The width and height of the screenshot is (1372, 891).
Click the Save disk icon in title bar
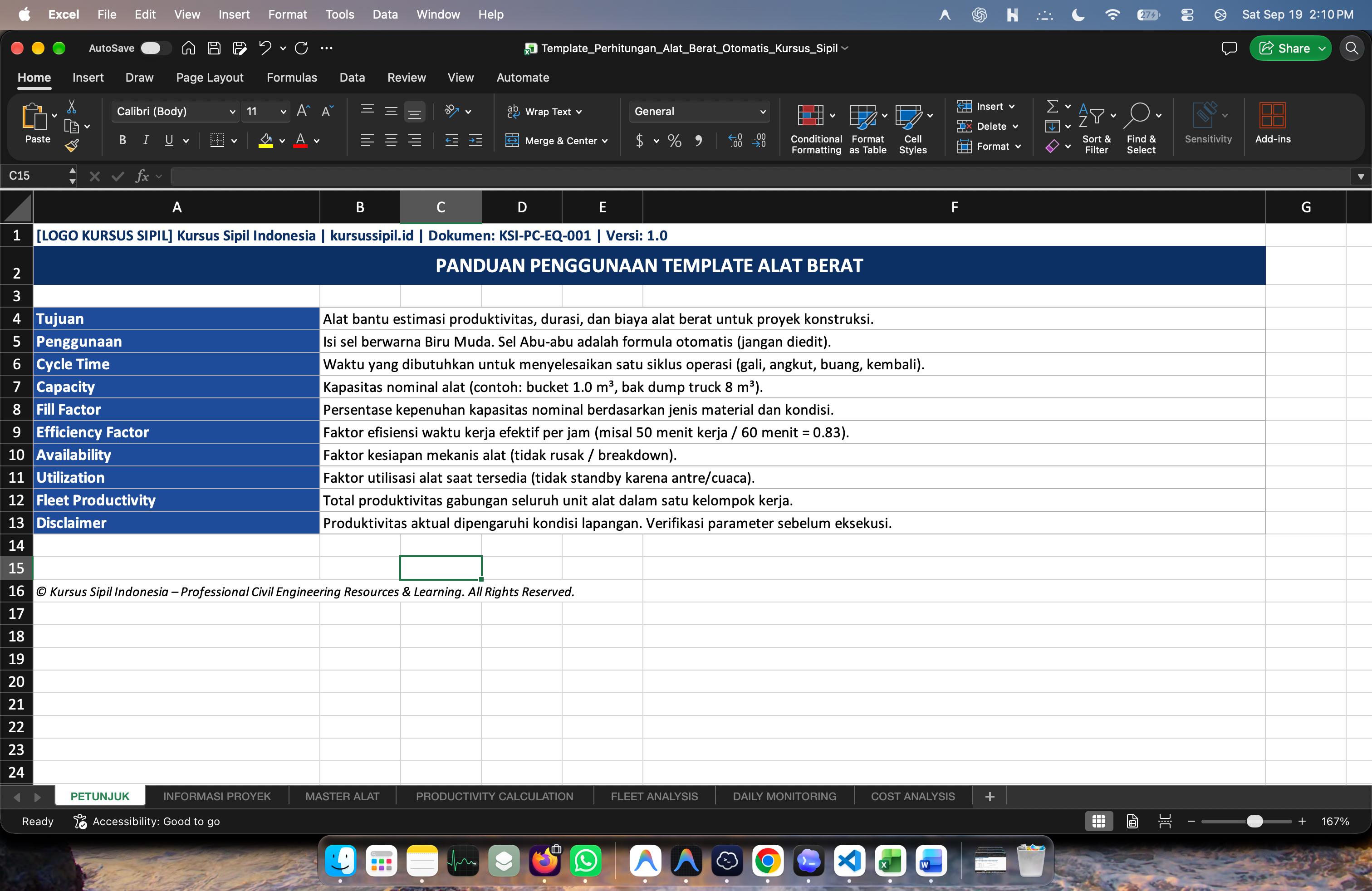pyautogui.click(x=214, y=49)
